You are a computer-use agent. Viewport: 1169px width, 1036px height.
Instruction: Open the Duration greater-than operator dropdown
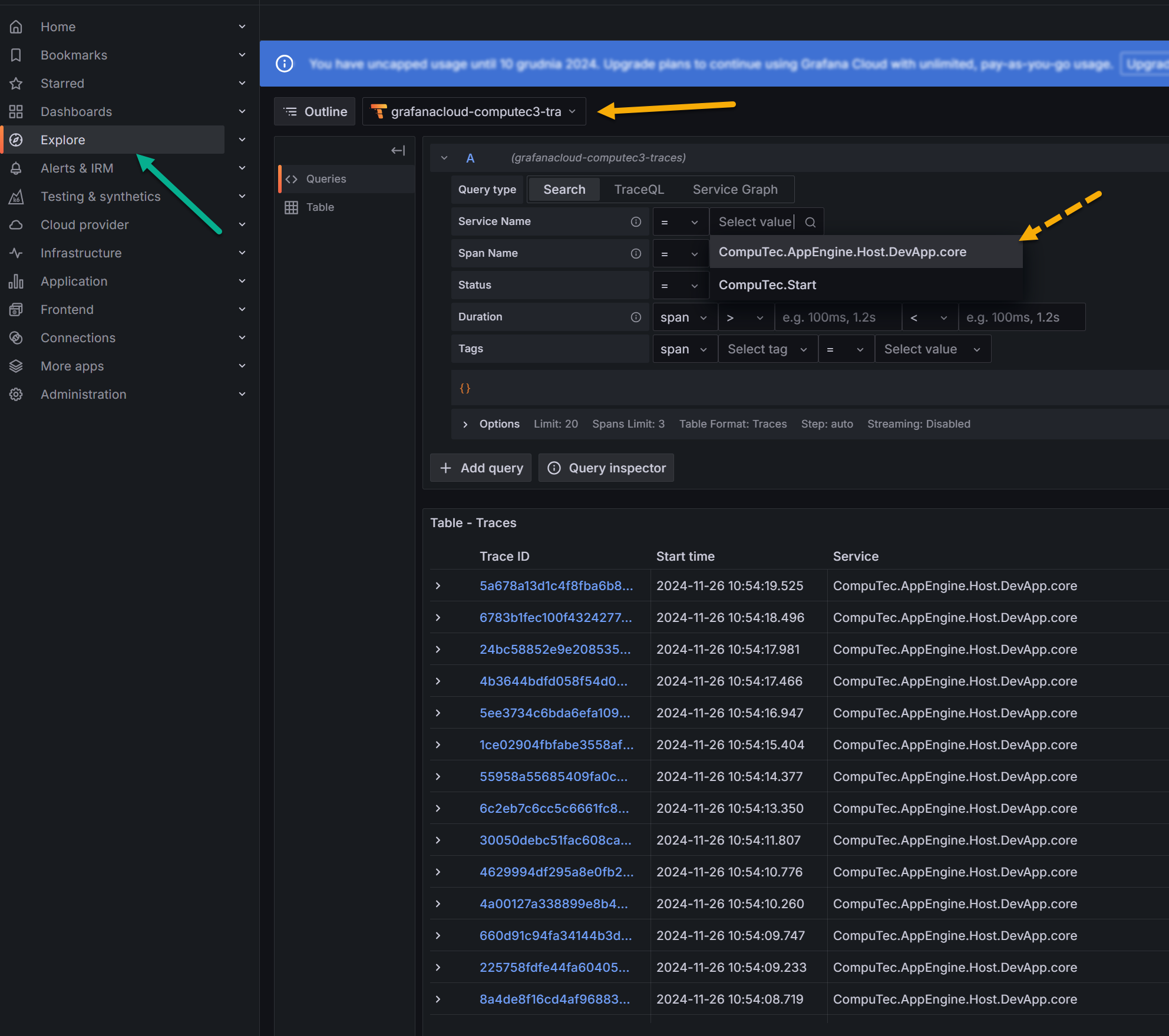coord(746,317)
